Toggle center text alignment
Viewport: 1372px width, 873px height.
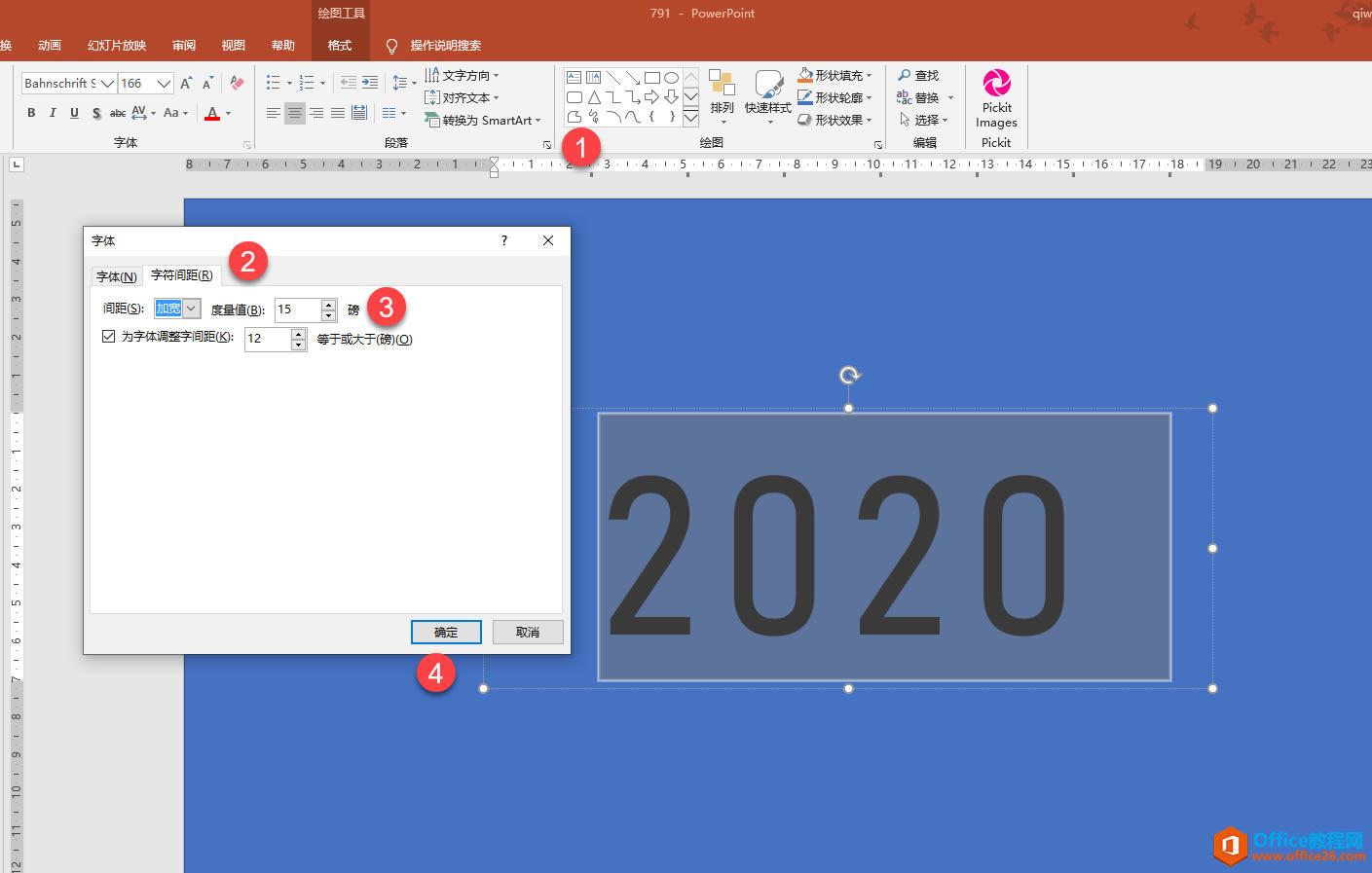294,113
